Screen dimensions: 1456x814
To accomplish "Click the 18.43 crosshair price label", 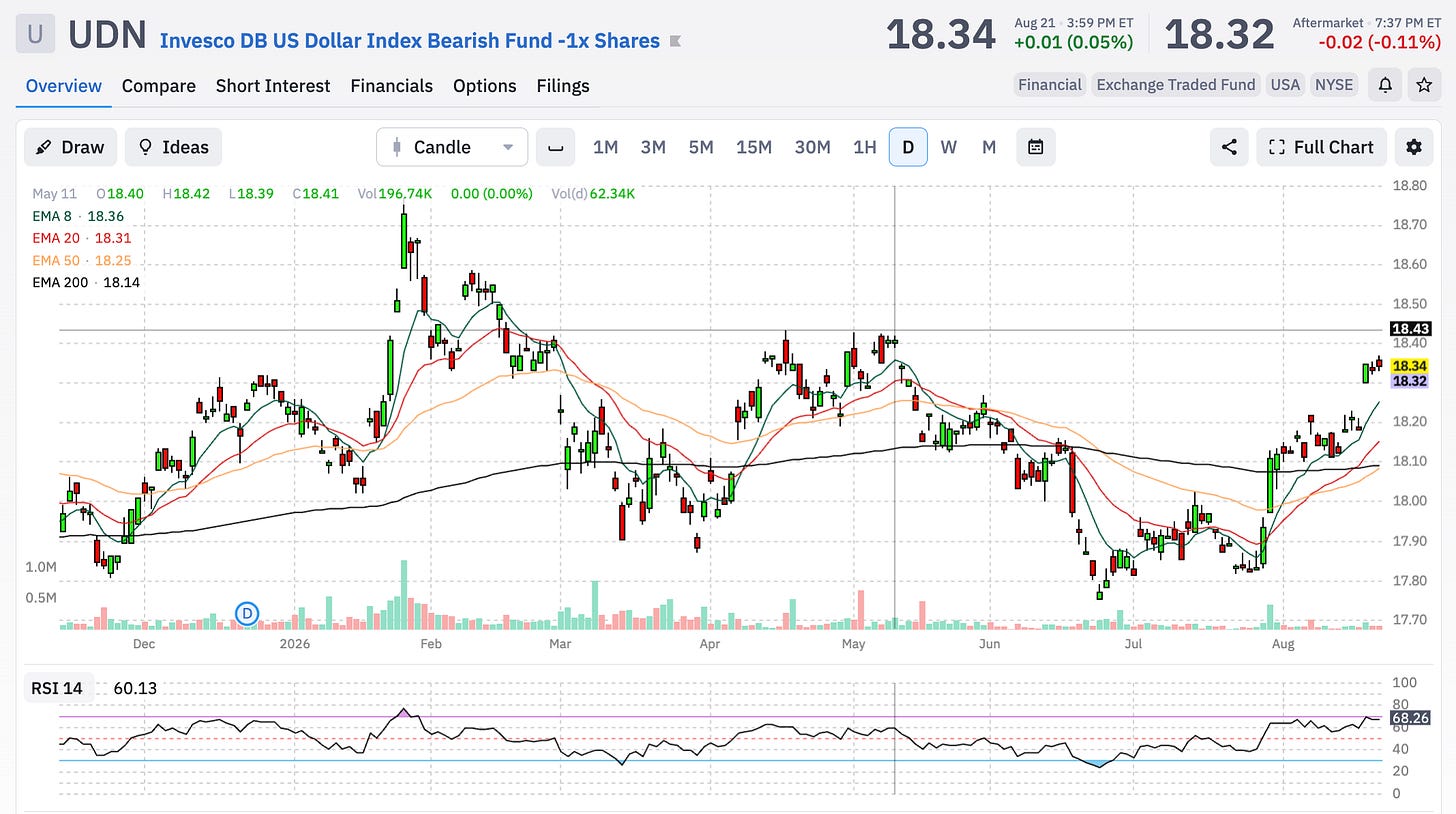I will (x=1410, y=329).
